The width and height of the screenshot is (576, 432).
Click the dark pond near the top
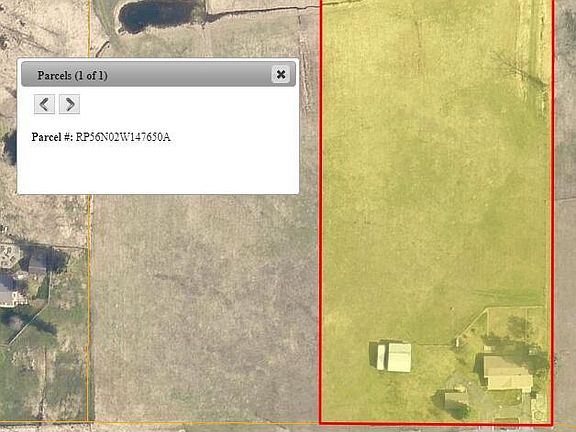coord(158,15)
